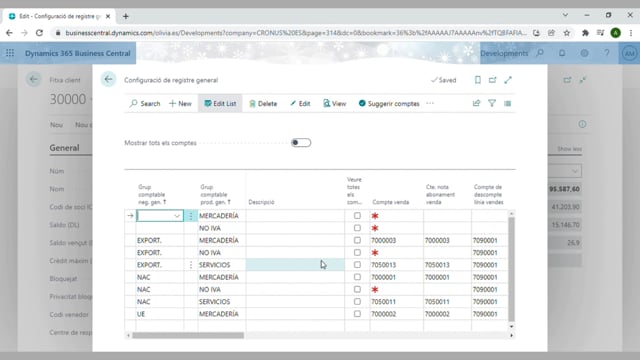Open the Grup comptable neg. gen. dropdown
Viewport: 640px width, 360px height.
coord(177,216)
